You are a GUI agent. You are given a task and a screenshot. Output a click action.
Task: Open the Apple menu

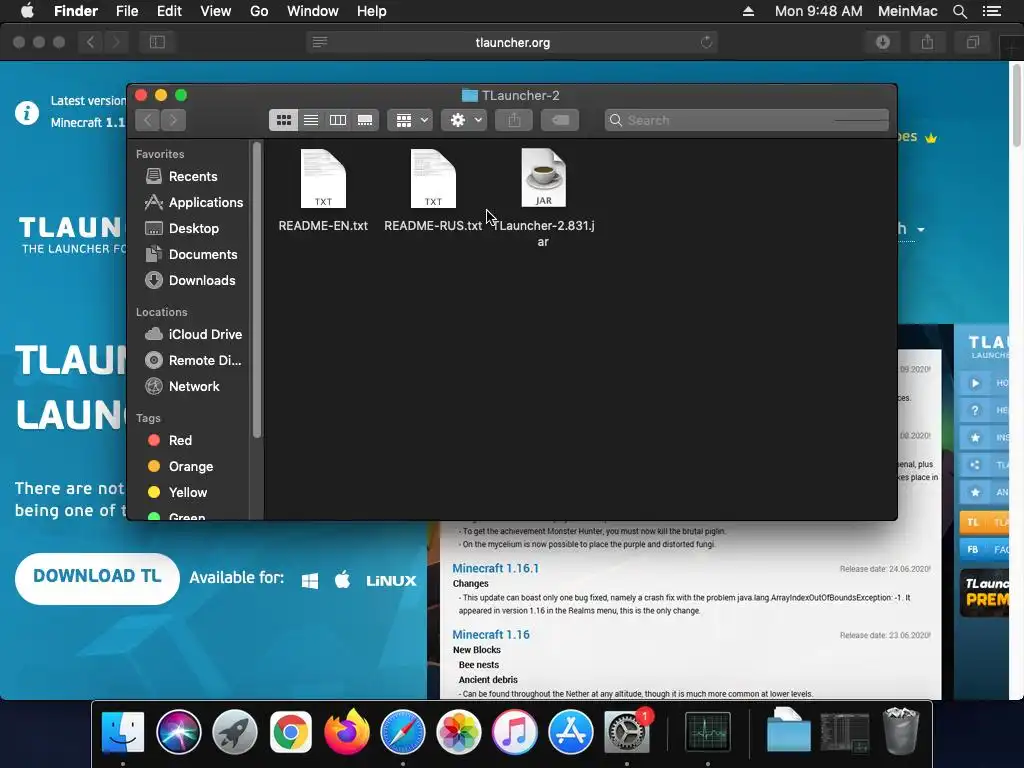pos(27,11)
